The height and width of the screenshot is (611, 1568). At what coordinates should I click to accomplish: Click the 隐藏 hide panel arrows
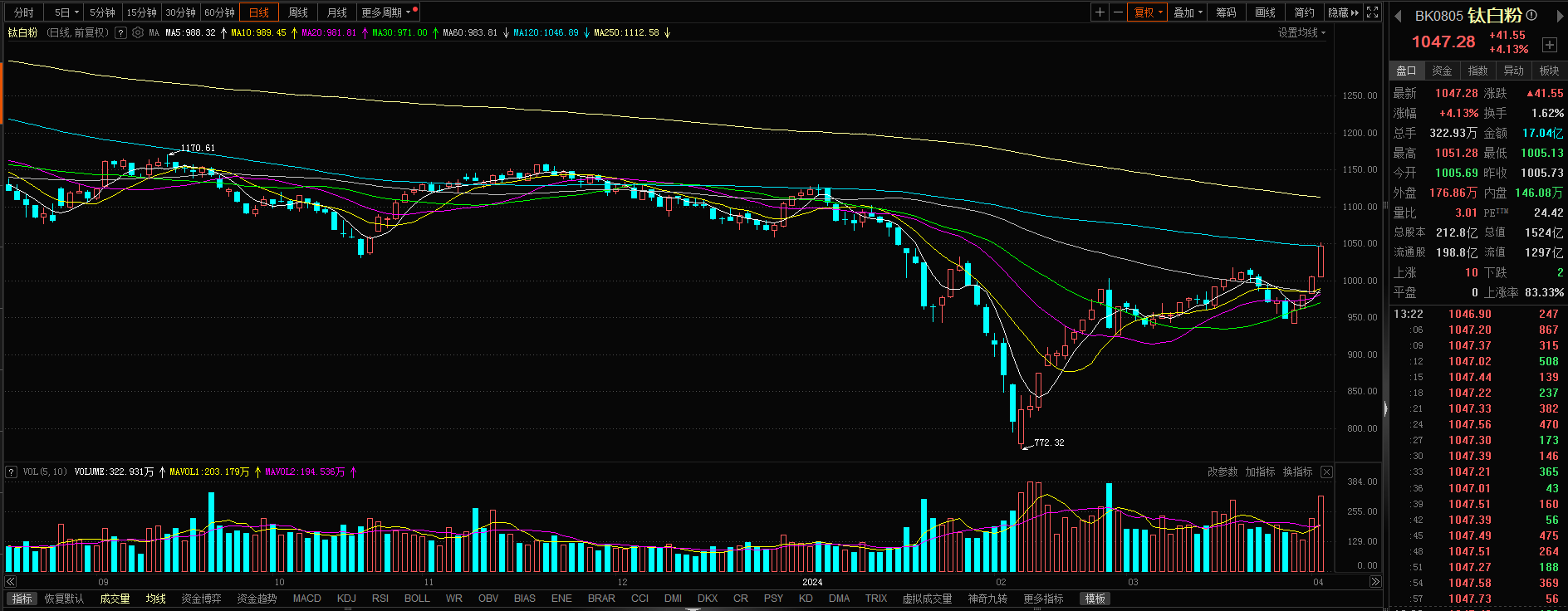pyautogui.click(x=1344, y=12)
